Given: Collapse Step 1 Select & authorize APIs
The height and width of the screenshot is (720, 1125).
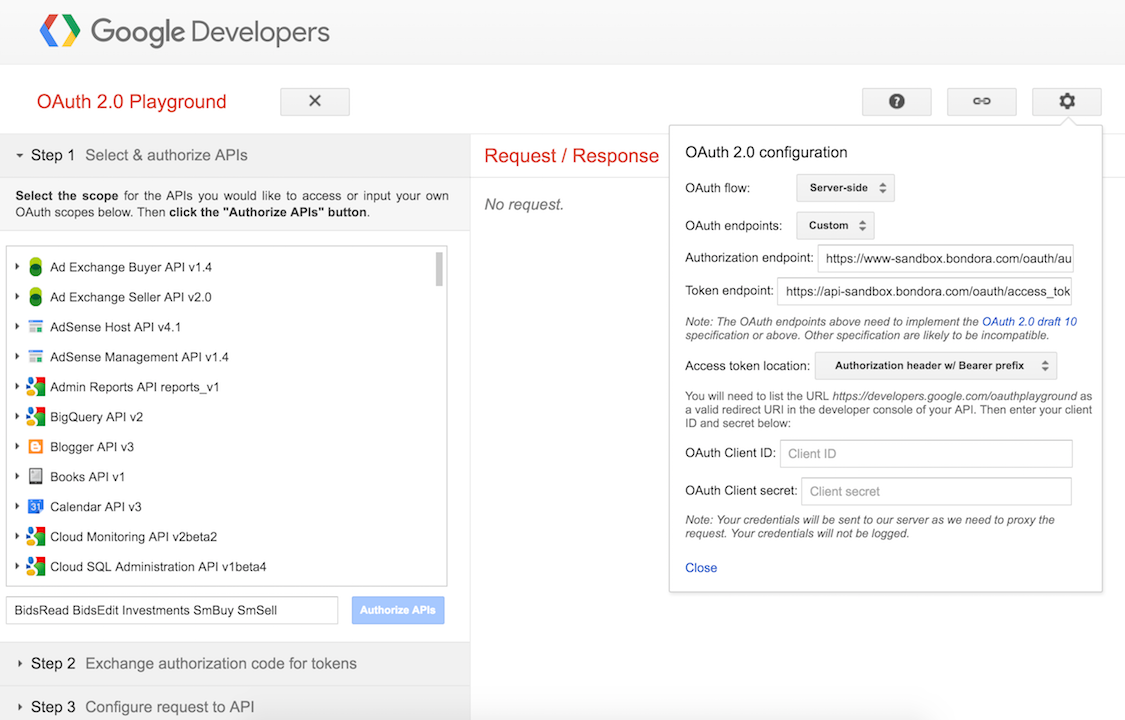Looking at the screenshot, I should point(235,155).
